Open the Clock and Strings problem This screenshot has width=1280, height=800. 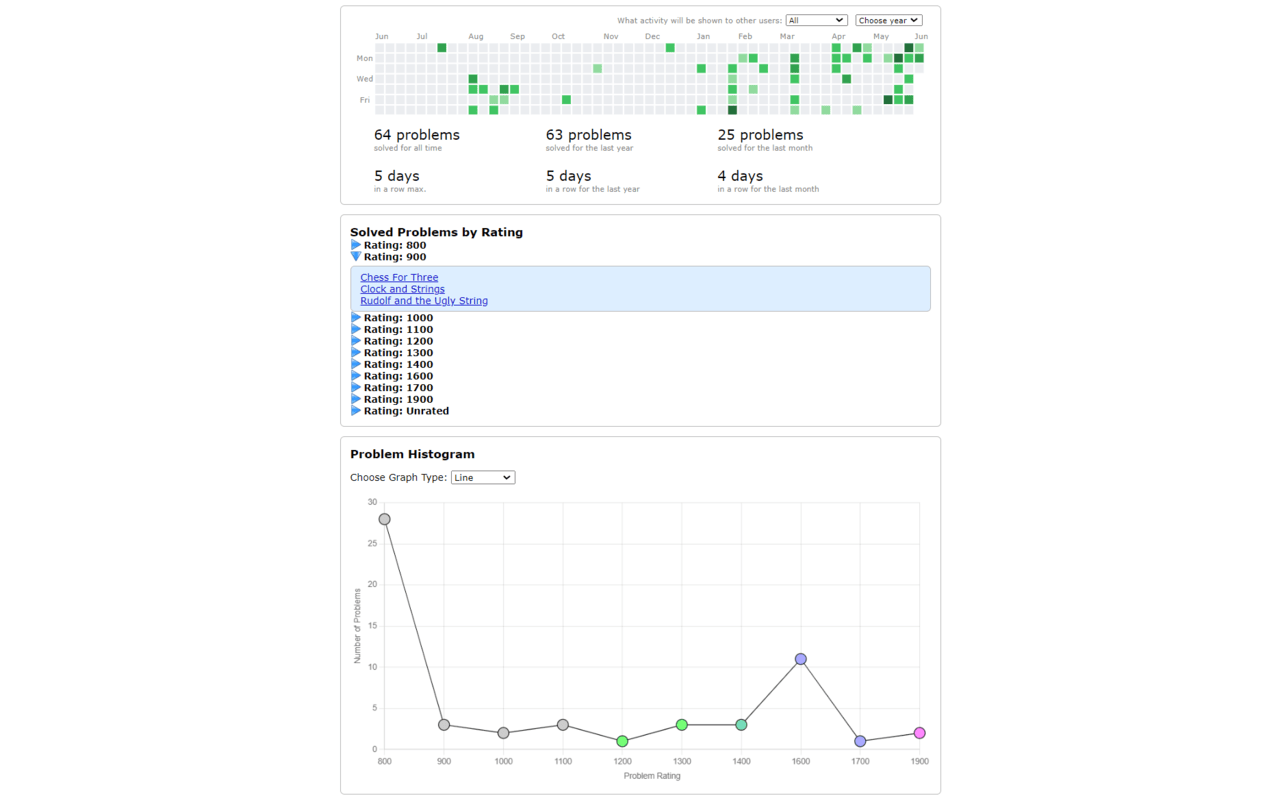402,288
